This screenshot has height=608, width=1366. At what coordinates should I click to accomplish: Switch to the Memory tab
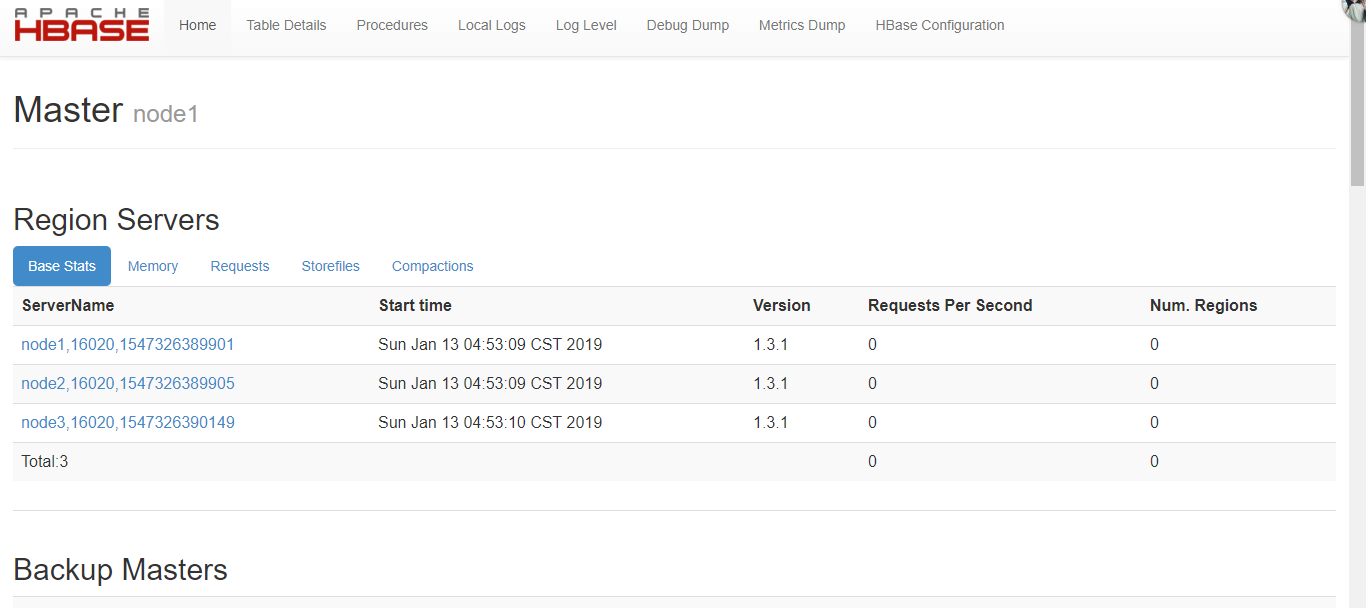[x=152, y=265]
